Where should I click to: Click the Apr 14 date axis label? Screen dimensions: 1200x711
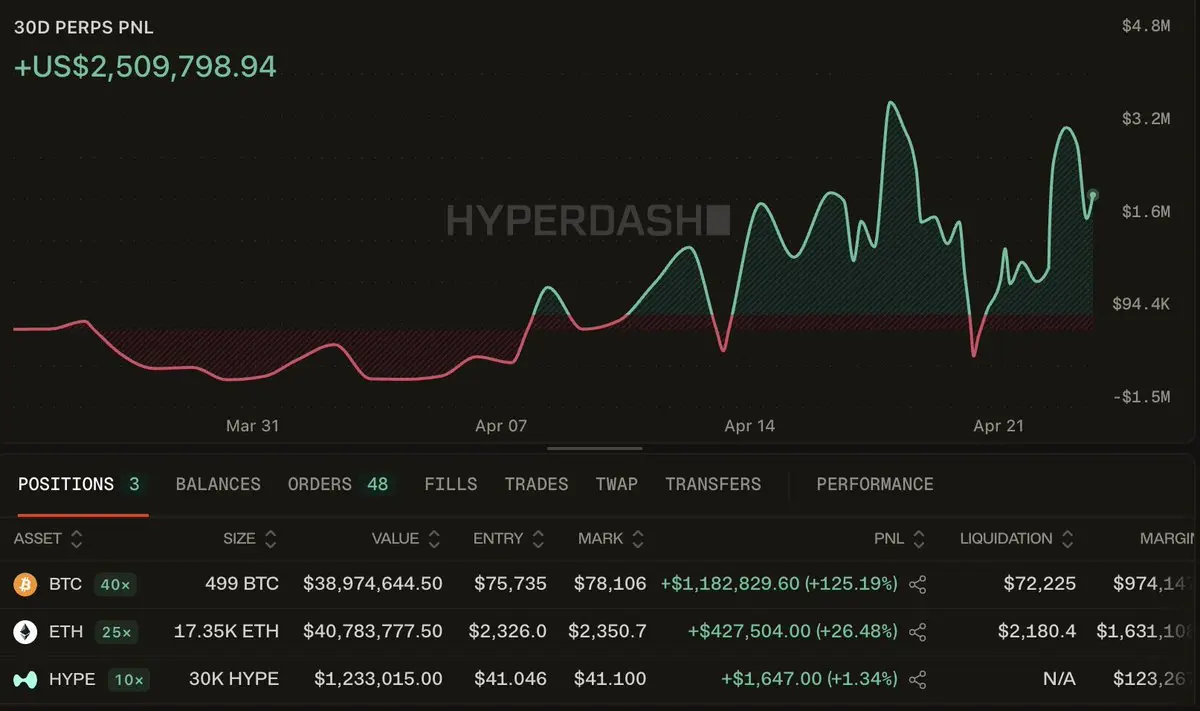tap(750, 426)
